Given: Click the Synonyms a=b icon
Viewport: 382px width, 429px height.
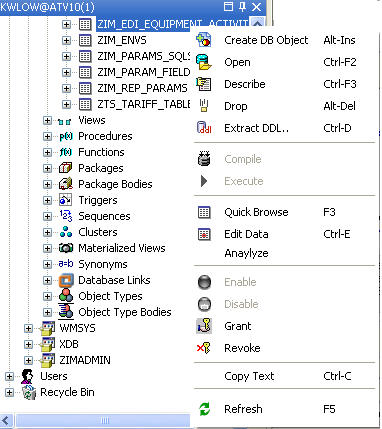Looking at the screenshot, I should tap(66, 264).
